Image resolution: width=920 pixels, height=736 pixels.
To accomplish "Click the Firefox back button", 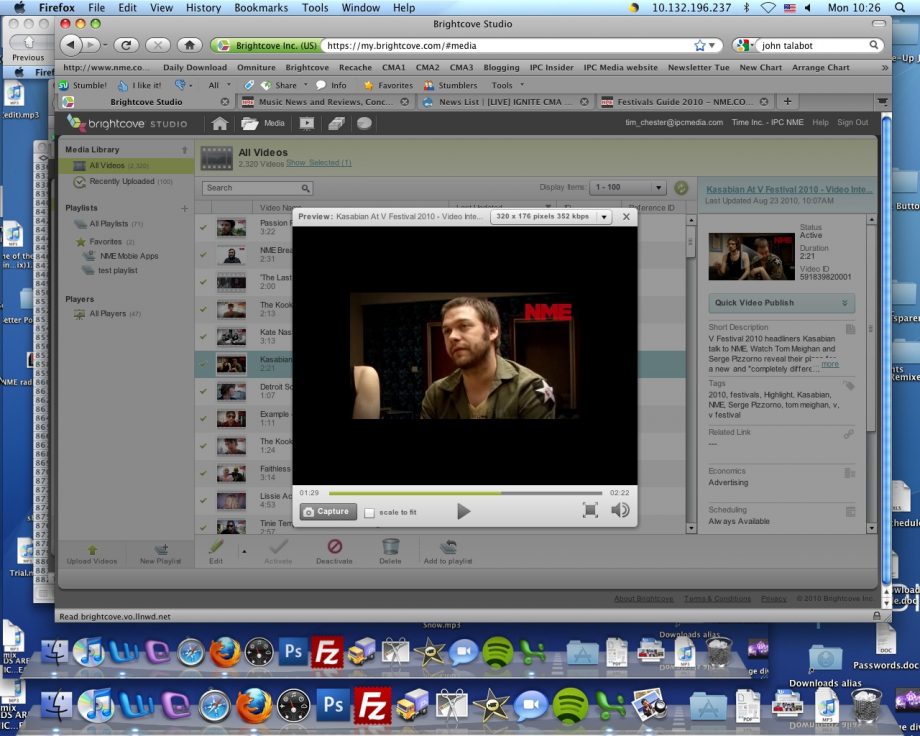I will tap(72, 45).
